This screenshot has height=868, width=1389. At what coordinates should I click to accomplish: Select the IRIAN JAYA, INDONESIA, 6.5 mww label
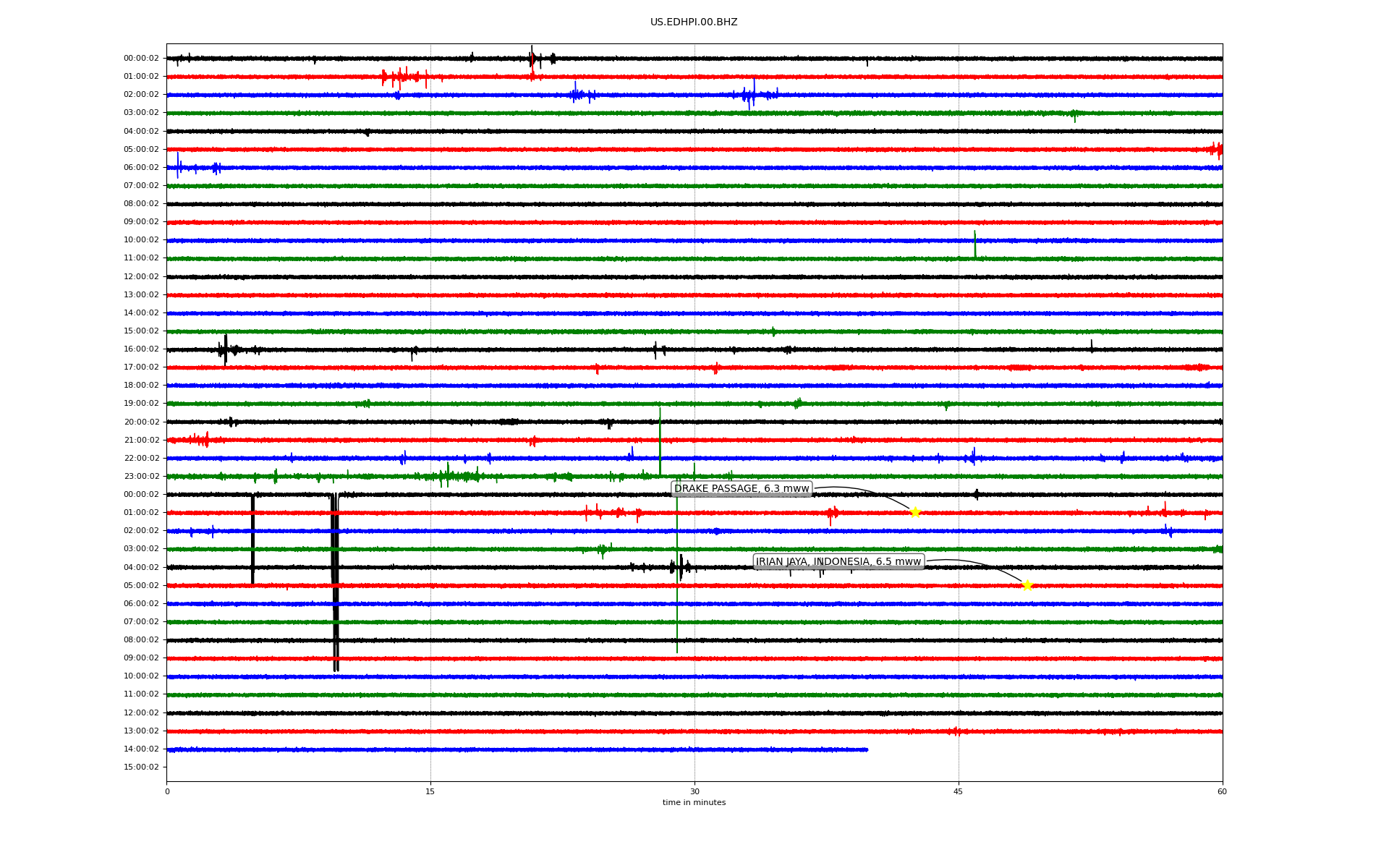[x=838, y=562]
